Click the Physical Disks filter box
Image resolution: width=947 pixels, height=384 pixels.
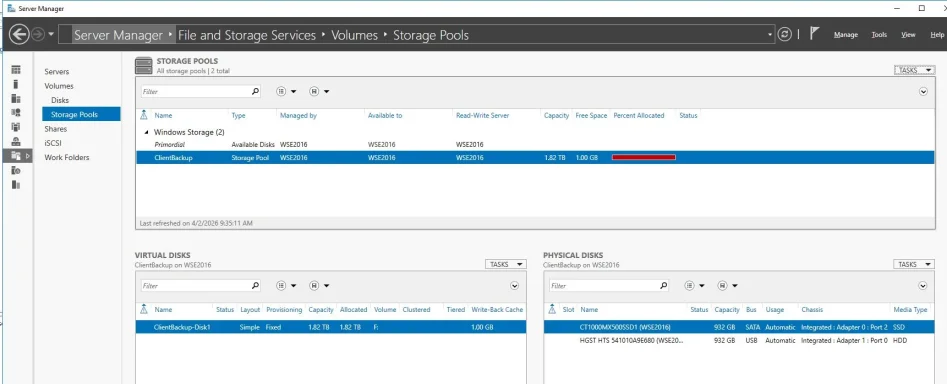[603, 286]
